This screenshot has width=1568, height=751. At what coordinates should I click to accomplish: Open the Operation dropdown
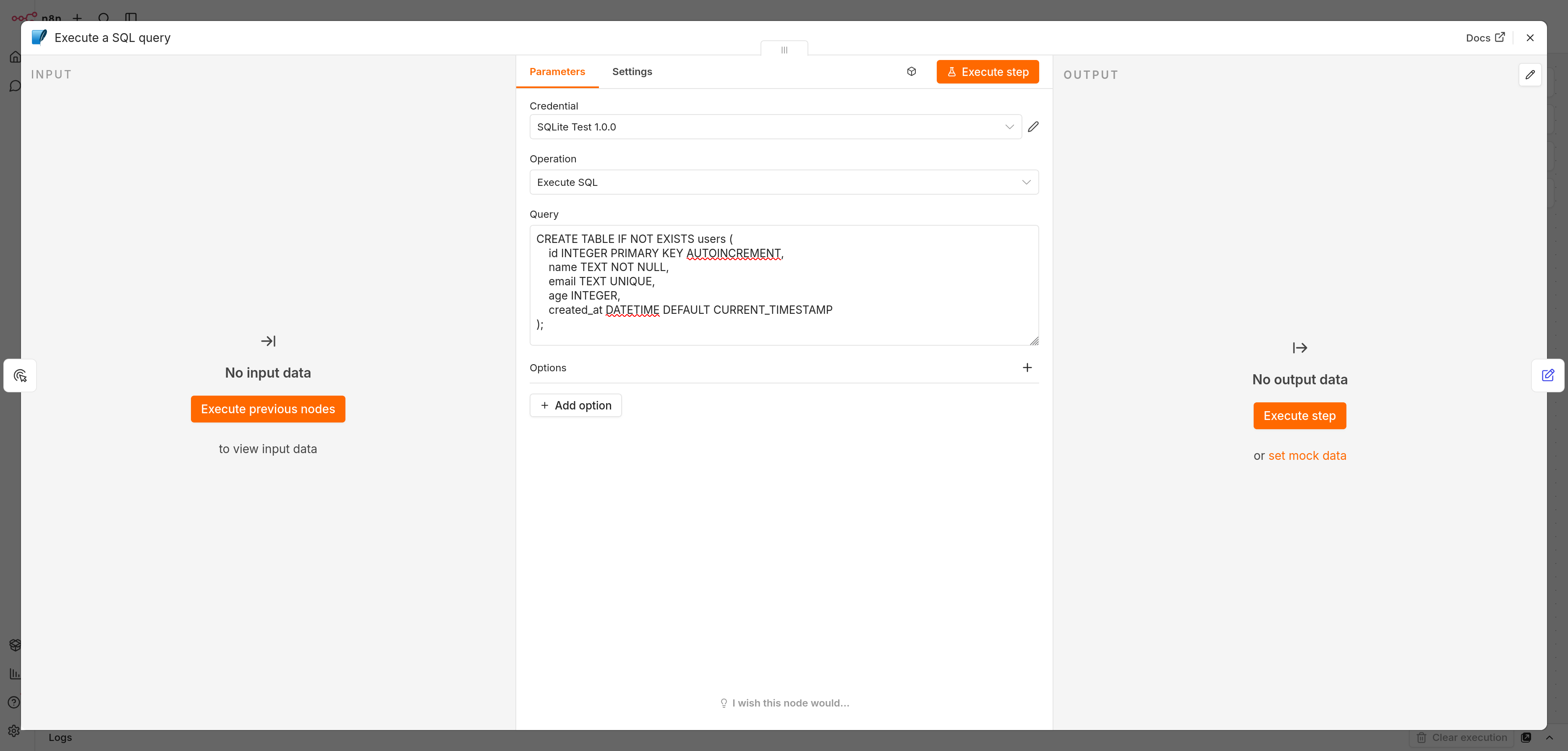[x=784, y=182]
